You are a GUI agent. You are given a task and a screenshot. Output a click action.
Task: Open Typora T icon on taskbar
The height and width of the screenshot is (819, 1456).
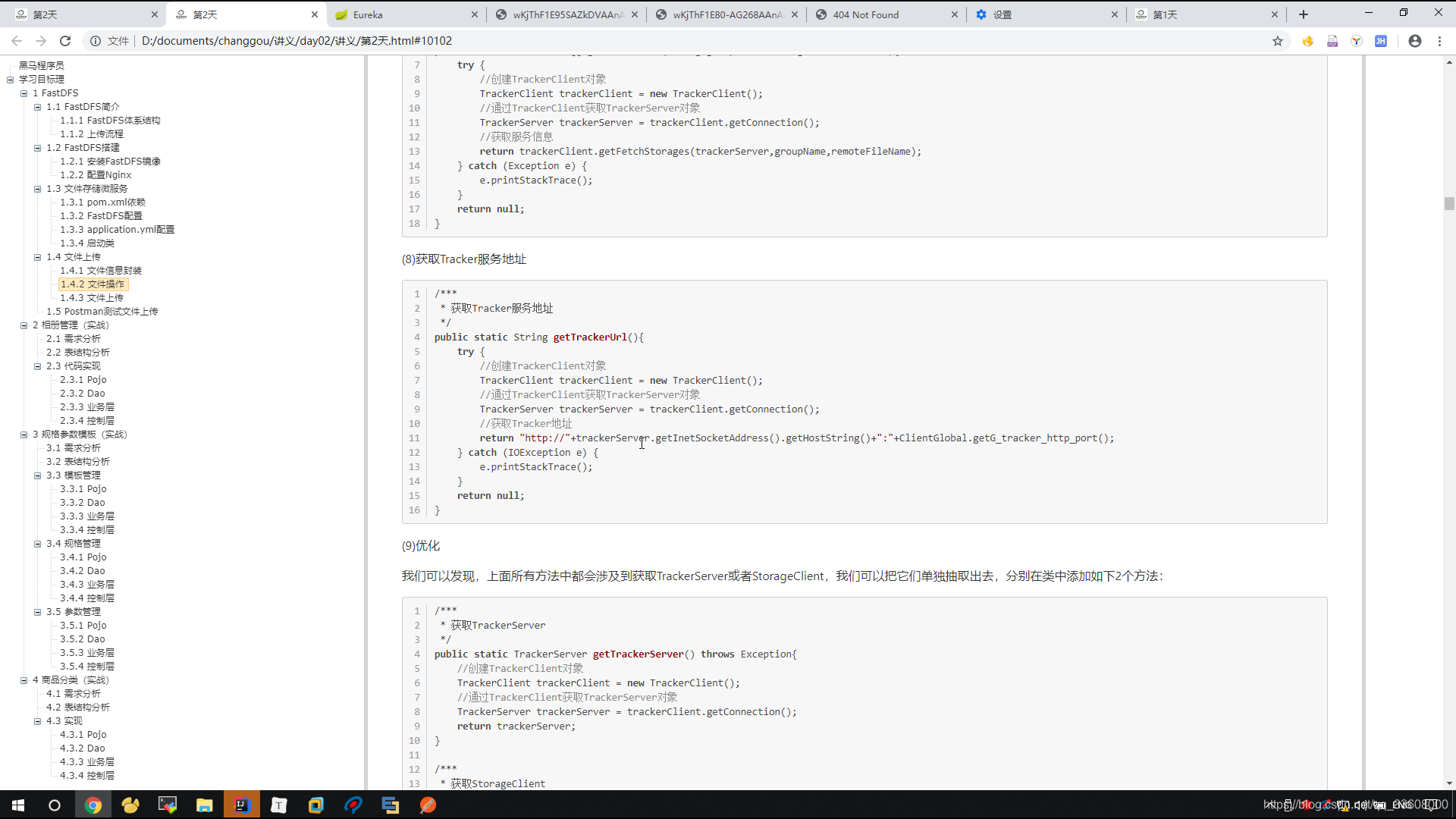(x=279, y=805)
